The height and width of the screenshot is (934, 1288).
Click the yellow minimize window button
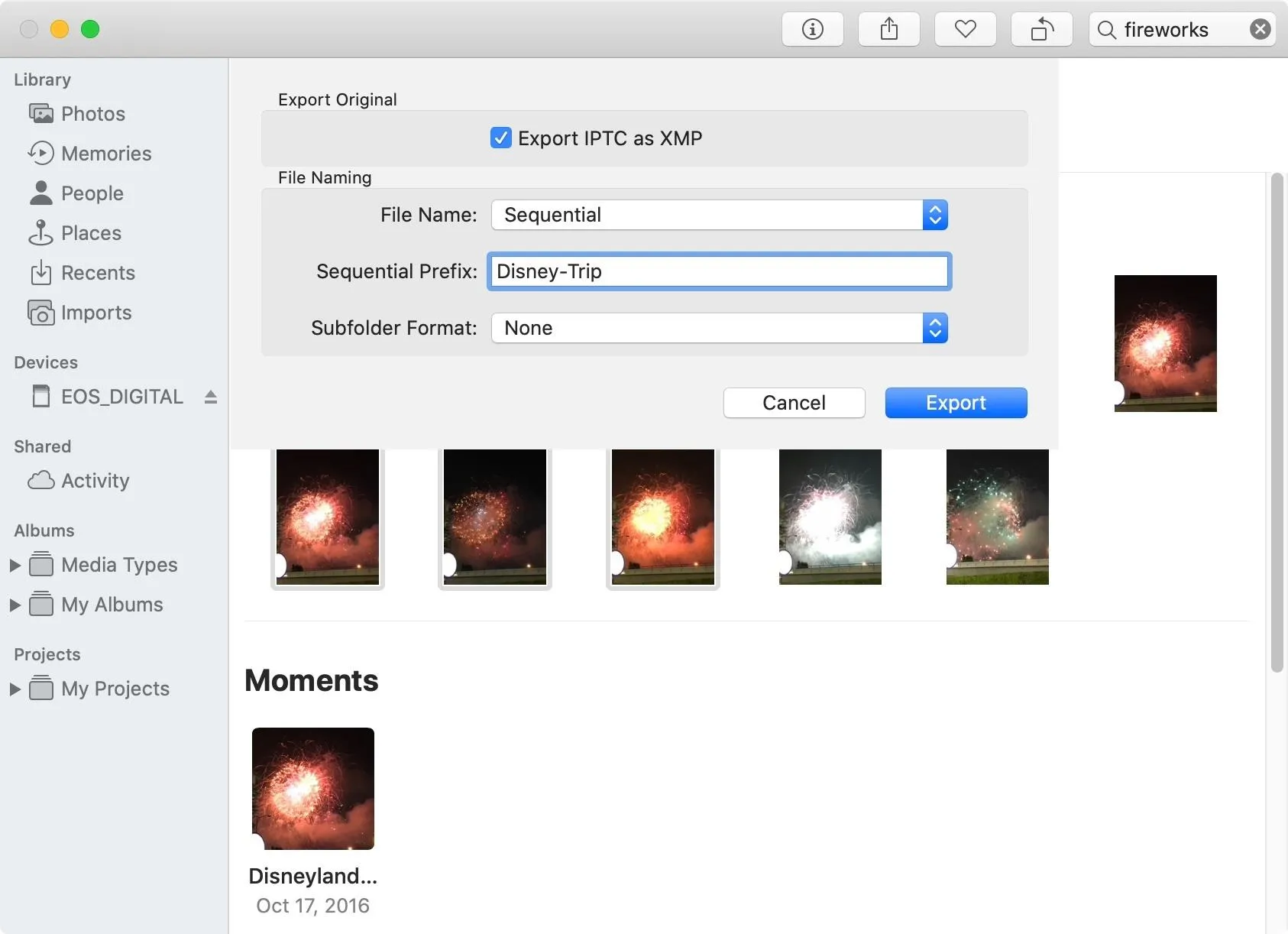coord(60,29)
